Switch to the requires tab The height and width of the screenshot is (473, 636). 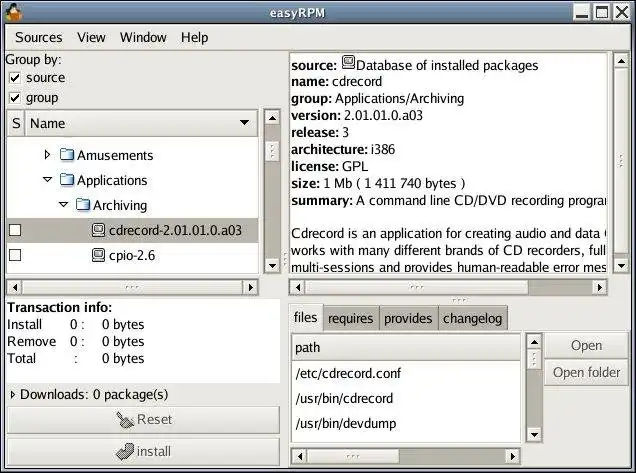(x=350, y=318)
